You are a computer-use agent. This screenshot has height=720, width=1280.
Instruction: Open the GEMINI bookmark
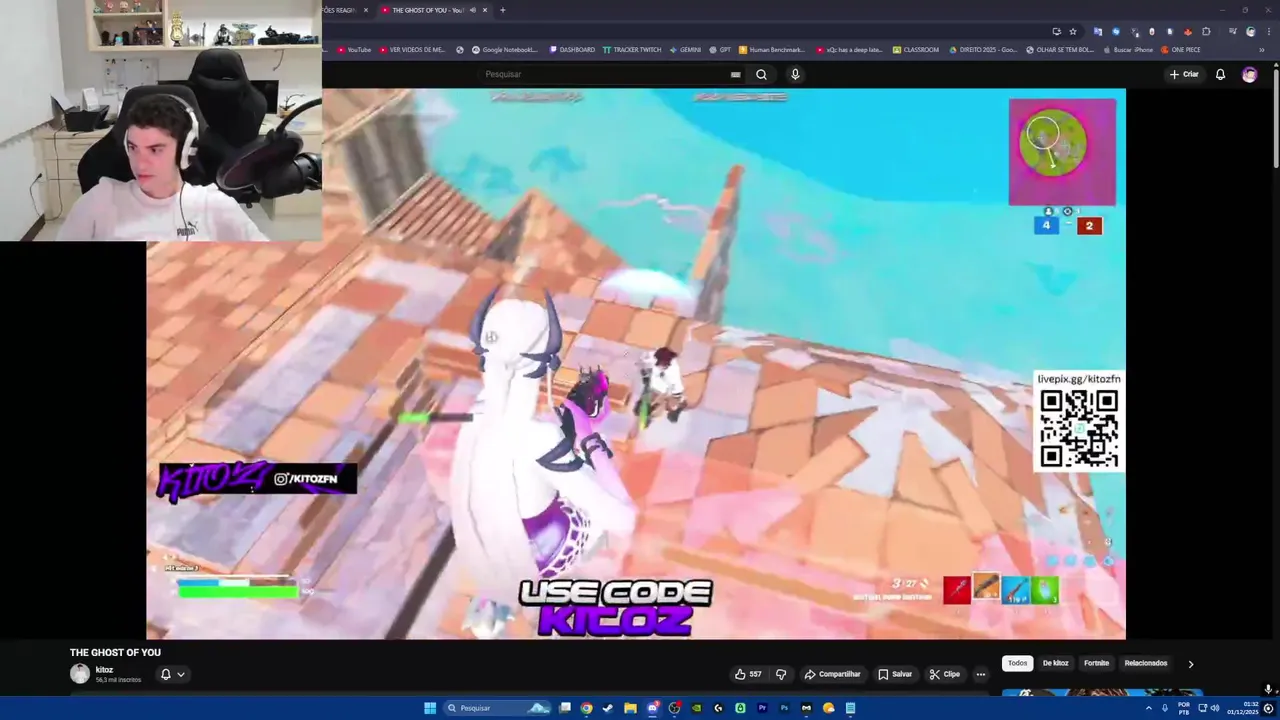[x=685, y=49]
